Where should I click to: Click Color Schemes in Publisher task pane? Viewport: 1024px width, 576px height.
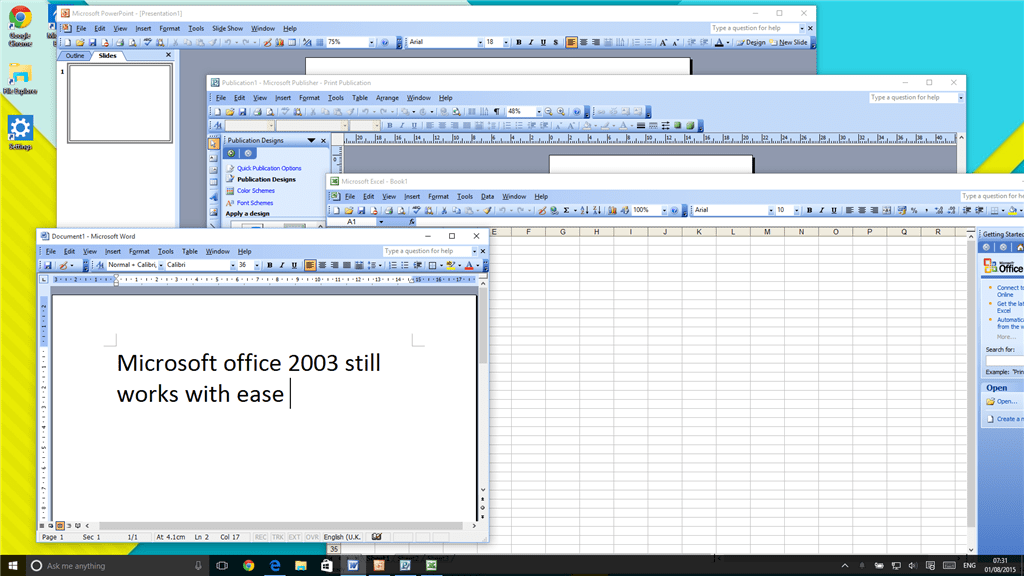click(x=255, y=191)
